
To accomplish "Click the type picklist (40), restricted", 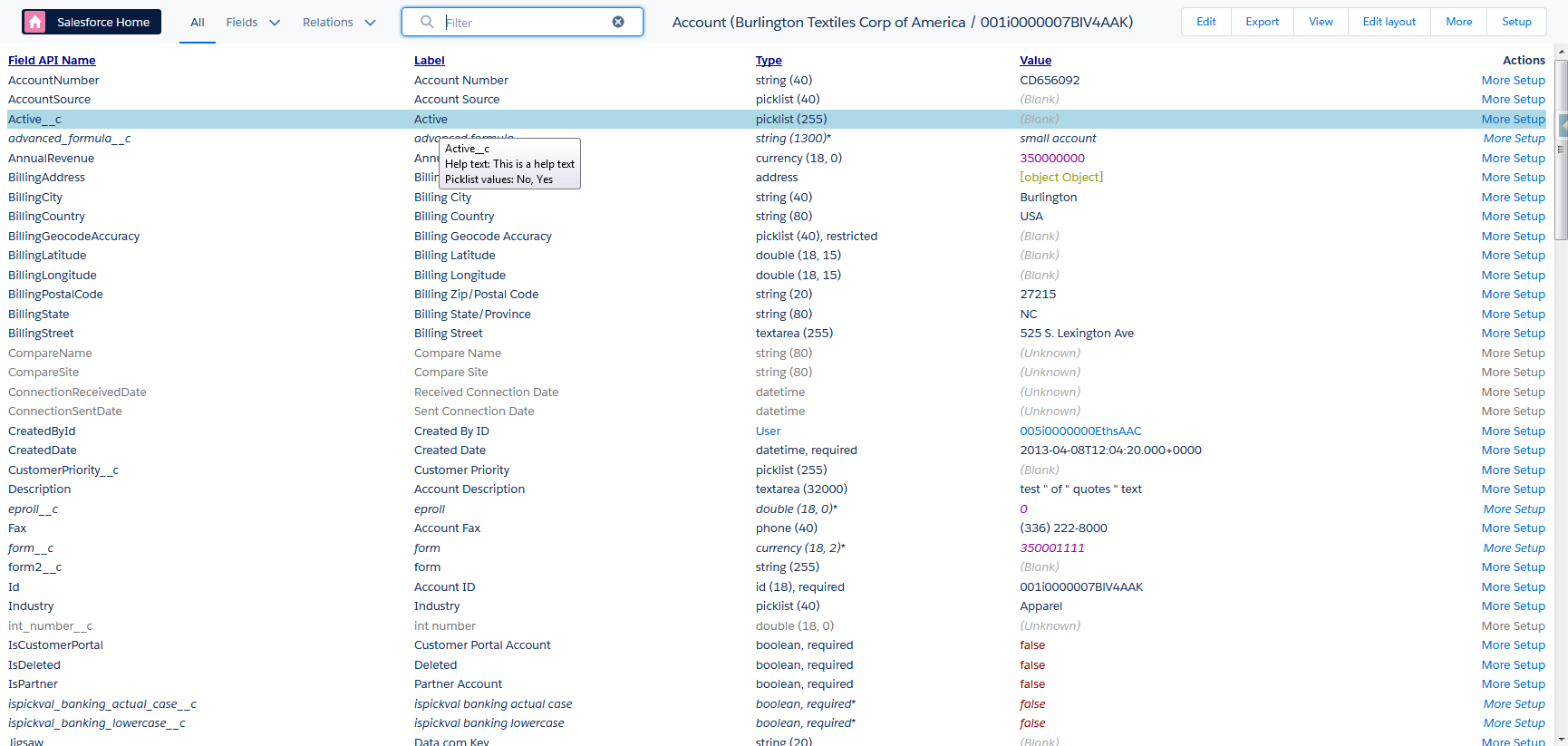I will [x=817, y=237].
